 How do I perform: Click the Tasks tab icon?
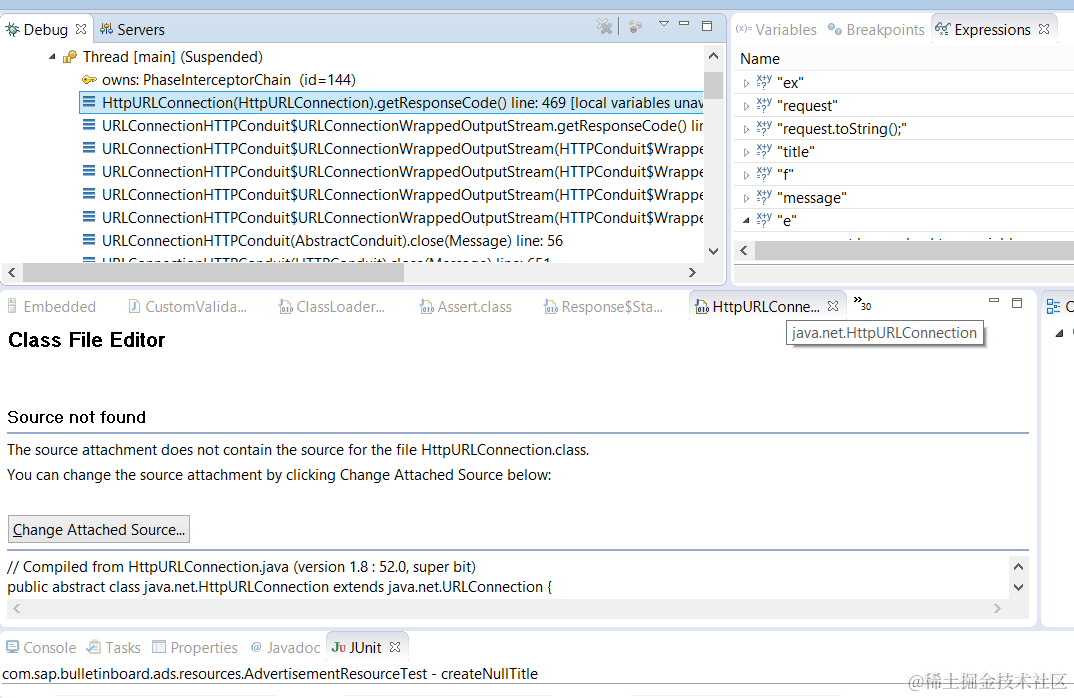(x=94, y=647)
